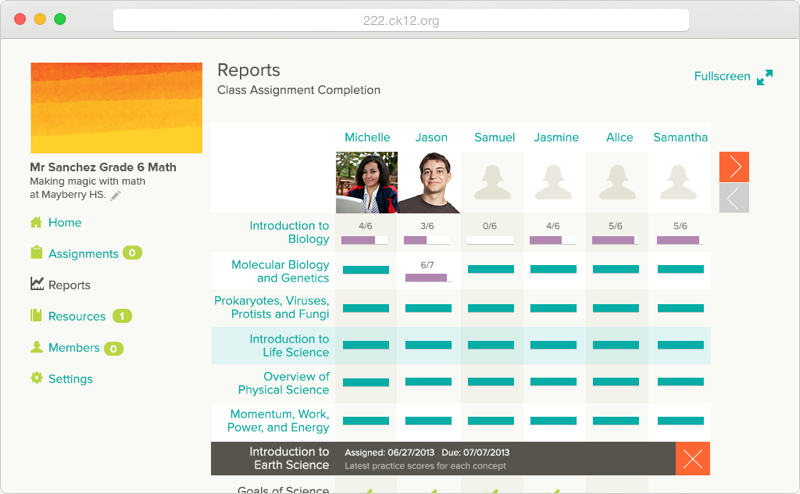800x494 pixels.
Task: Click the Fullscreen link
Action: 722,76
